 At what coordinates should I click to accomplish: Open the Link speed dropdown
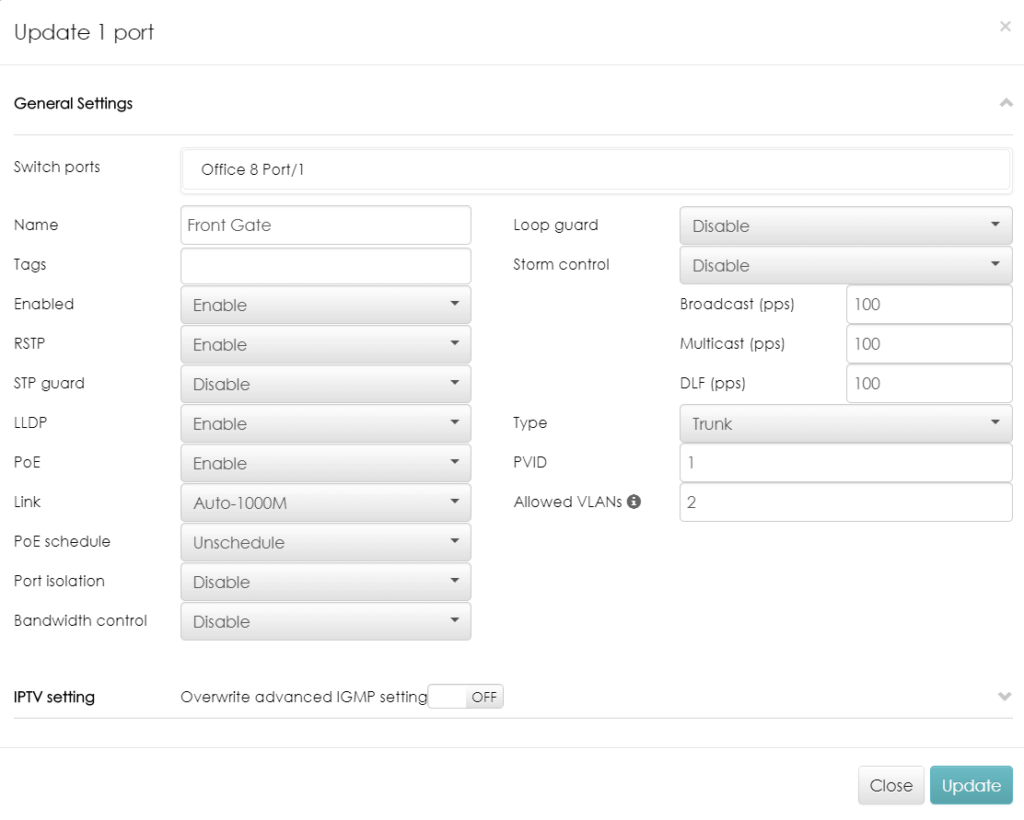click(325, 503)
